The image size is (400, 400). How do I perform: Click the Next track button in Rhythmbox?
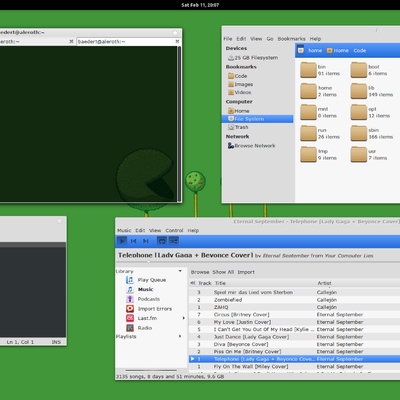tap(146, 241)
